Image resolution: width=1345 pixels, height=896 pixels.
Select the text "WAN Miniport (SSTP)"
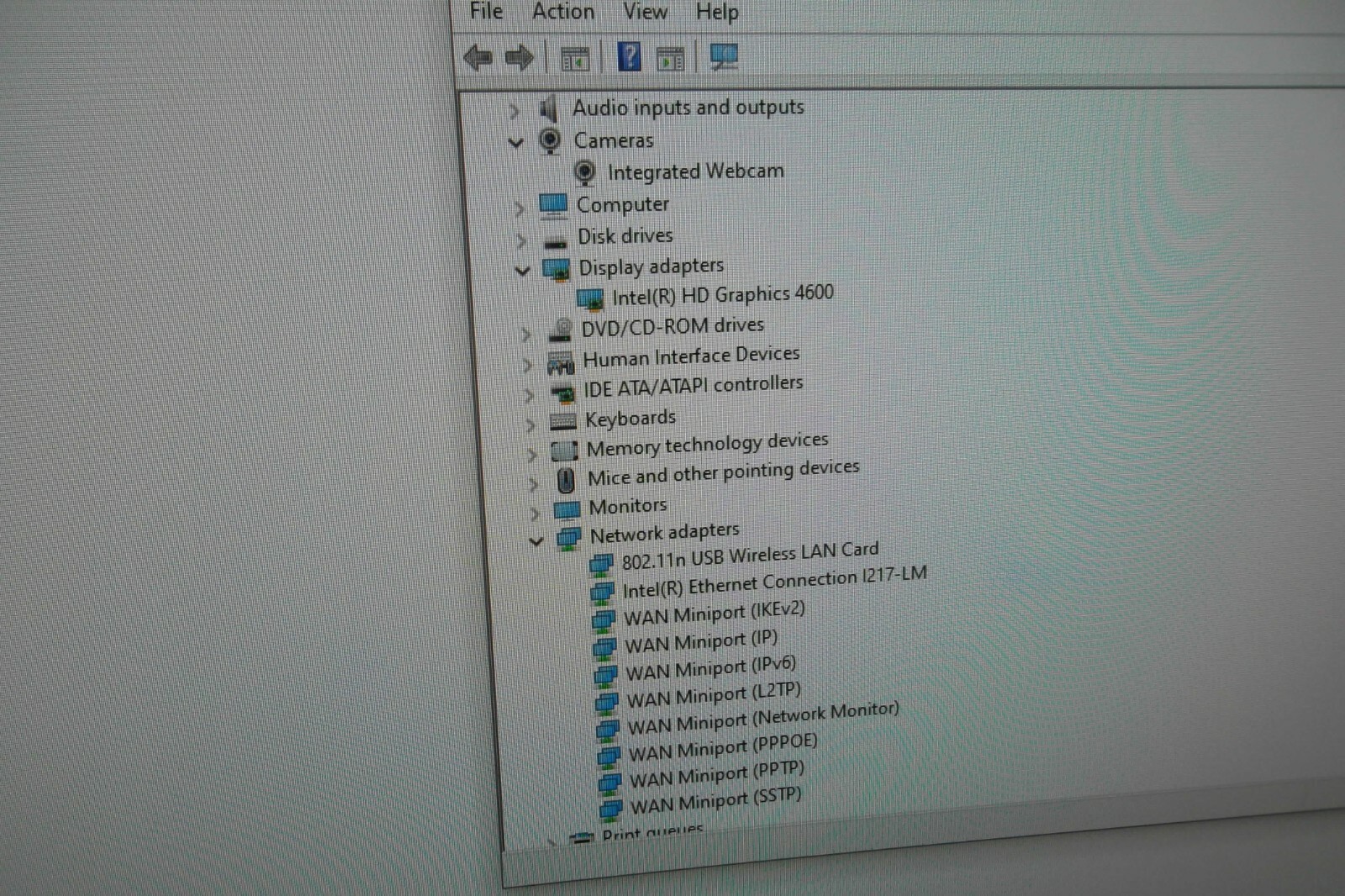coord(716,800)
